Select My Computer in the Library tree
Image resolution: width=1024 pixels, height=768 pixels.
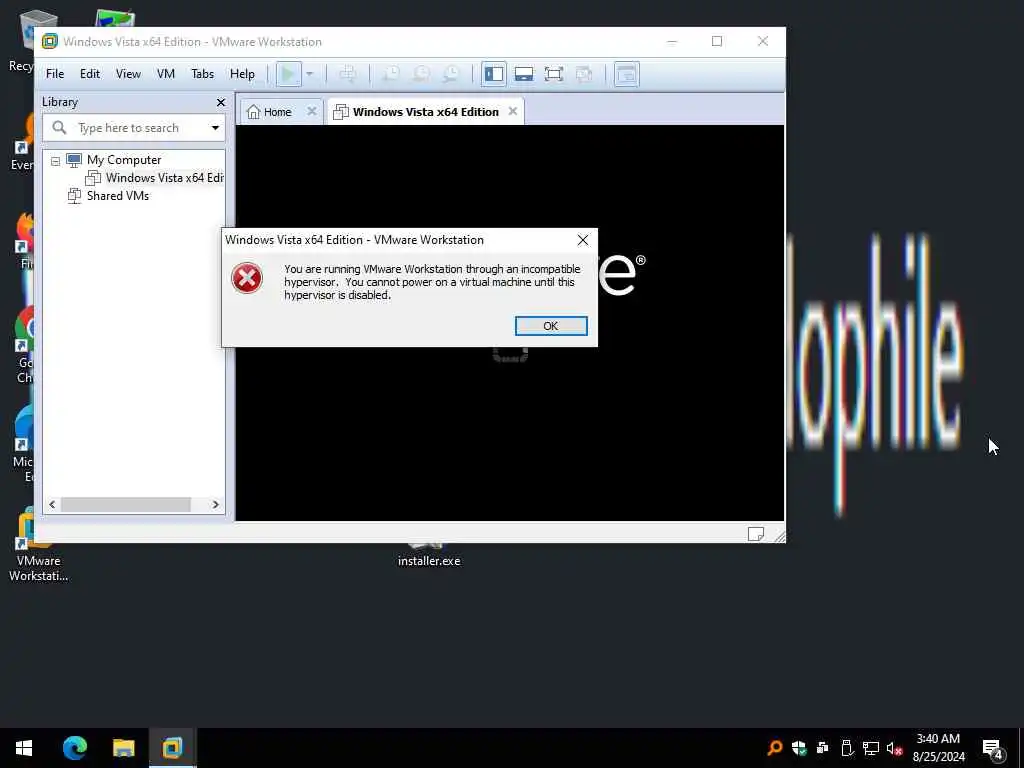[124, 160]
